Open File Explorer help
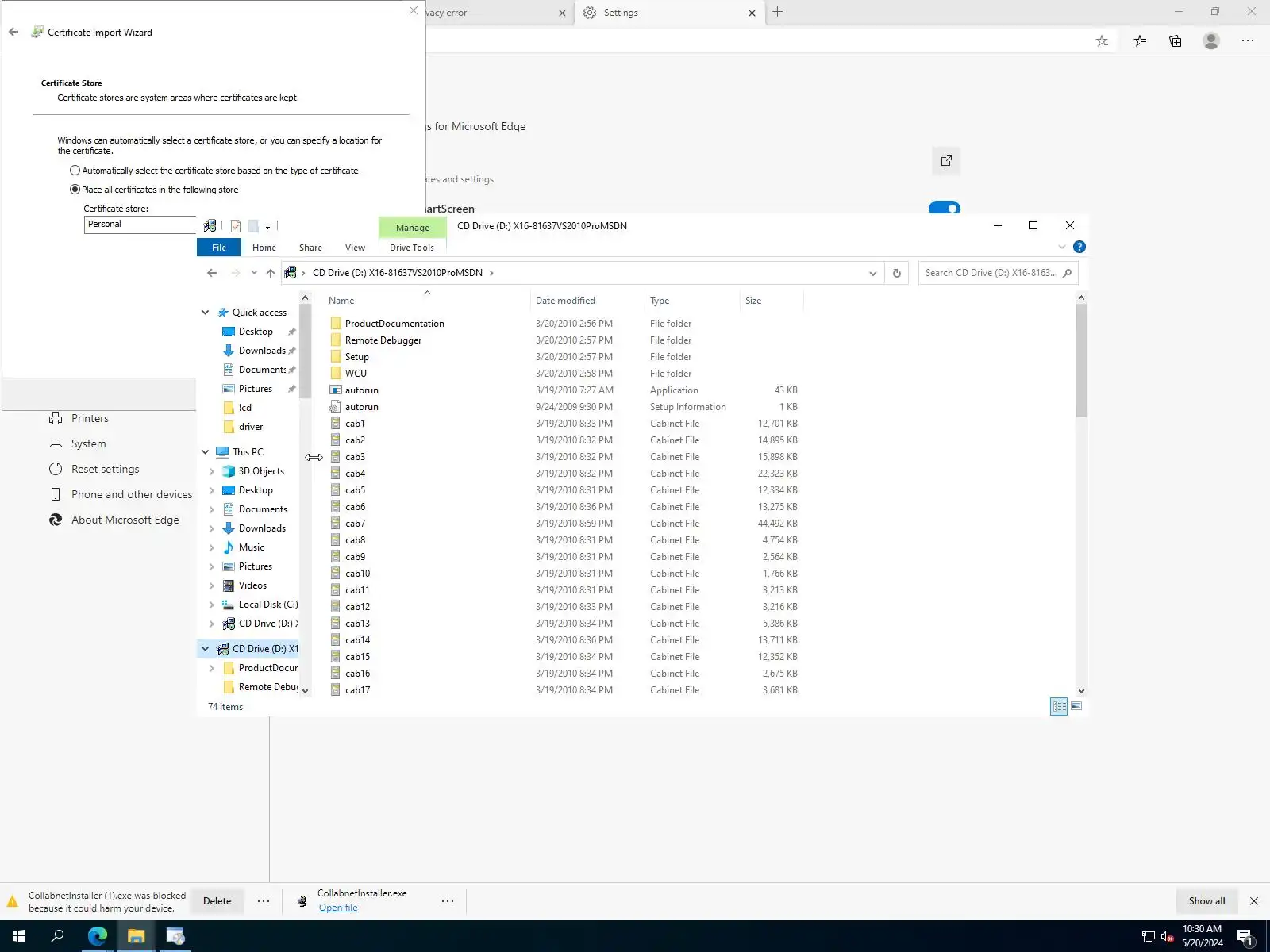Viewport: 1270px width, 952px height. (x=1079, y=247)
